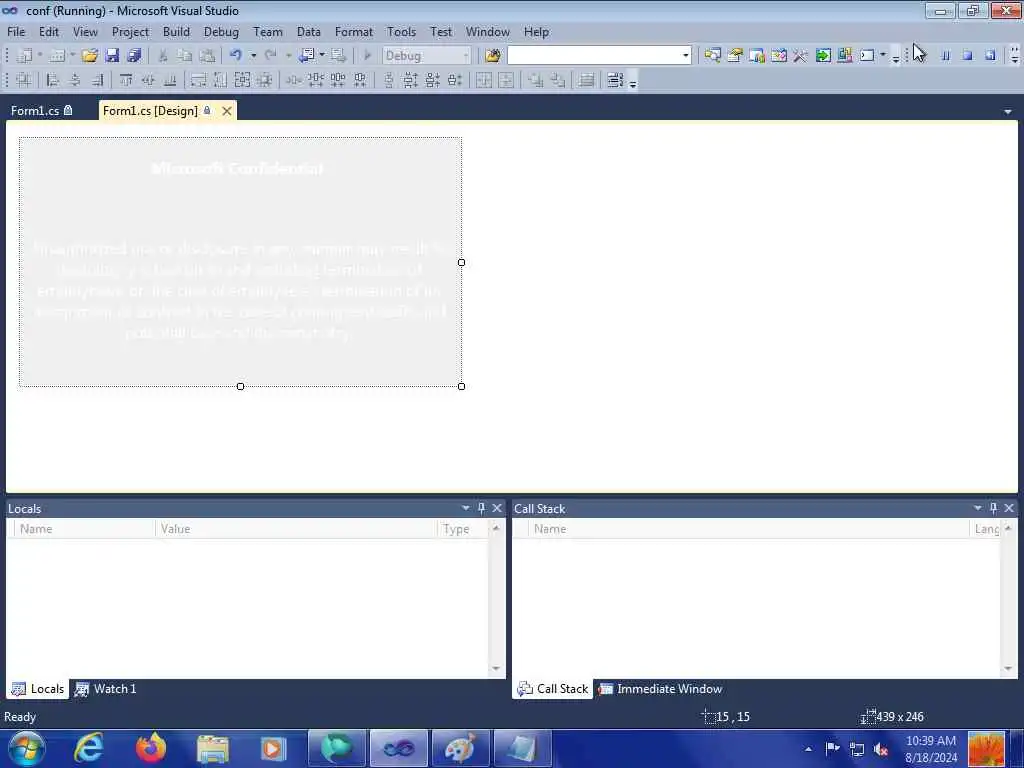Screen dimensions: 1024x768
Task: Switch to the Immediate Window tab
Action: pos(661,689)
